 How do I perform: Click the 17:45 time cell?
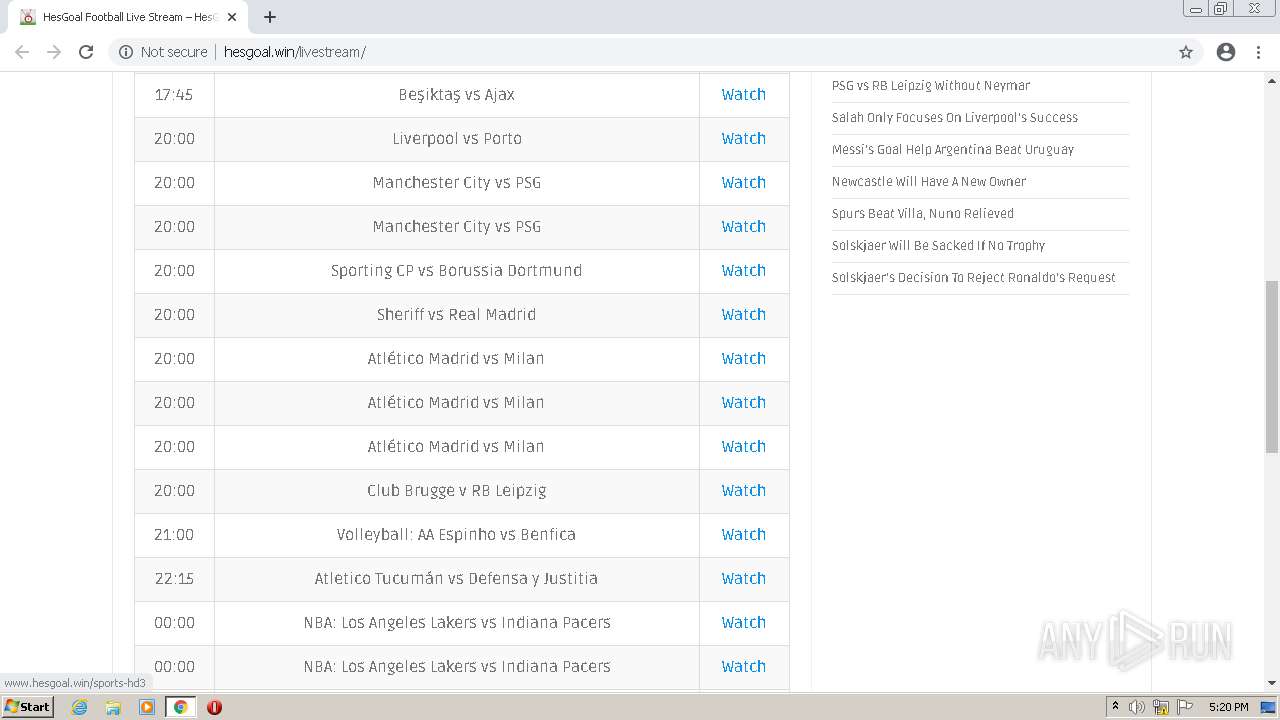(x=174, y=95)
